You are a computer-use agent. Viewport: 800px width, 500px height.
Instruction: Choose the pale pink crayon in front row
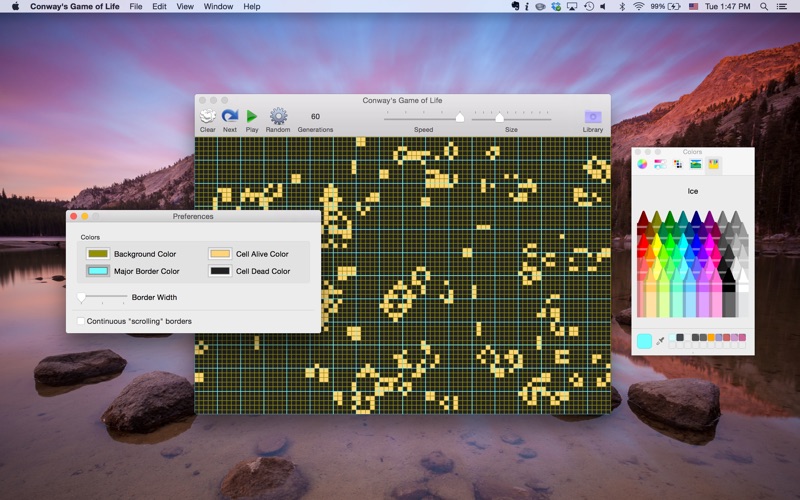[x=717, y=291]
